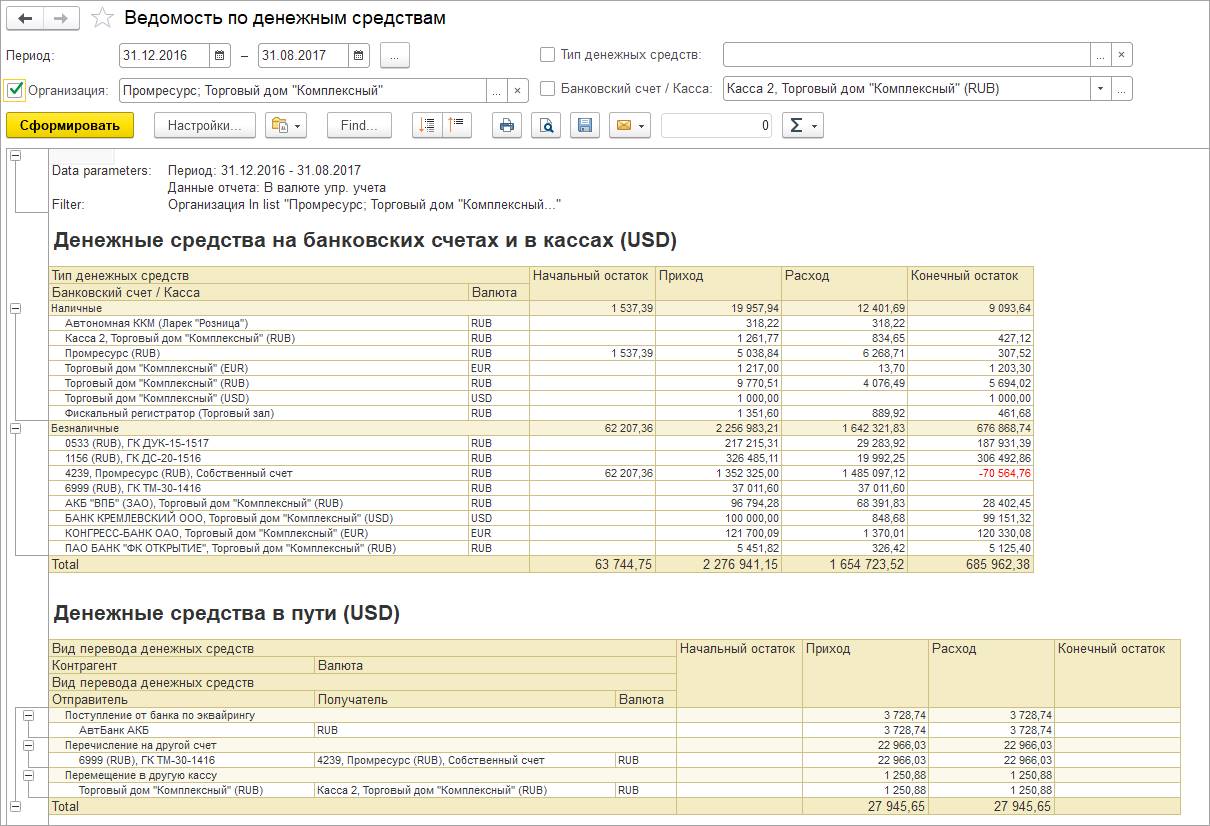Click the print icon in toolbar
The width and height of the screenshot is (1210, 826).
tap(507, 125)
